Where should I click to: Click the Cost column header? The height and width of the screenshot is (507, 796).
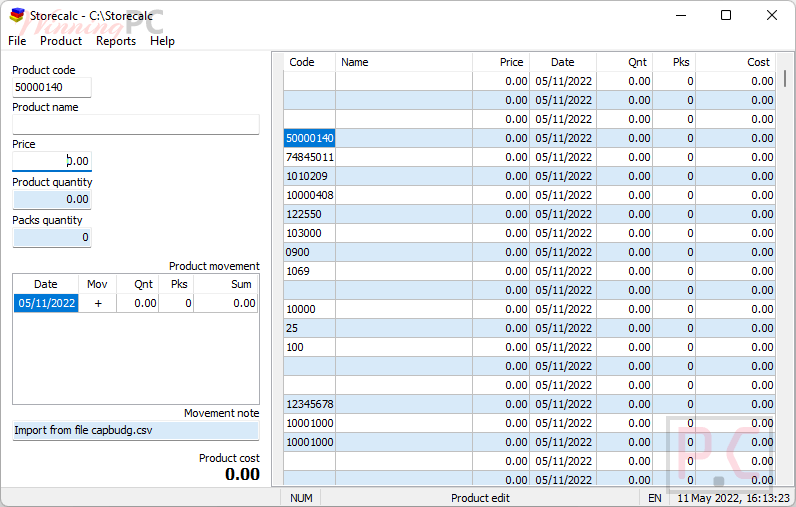pos(736,62)
